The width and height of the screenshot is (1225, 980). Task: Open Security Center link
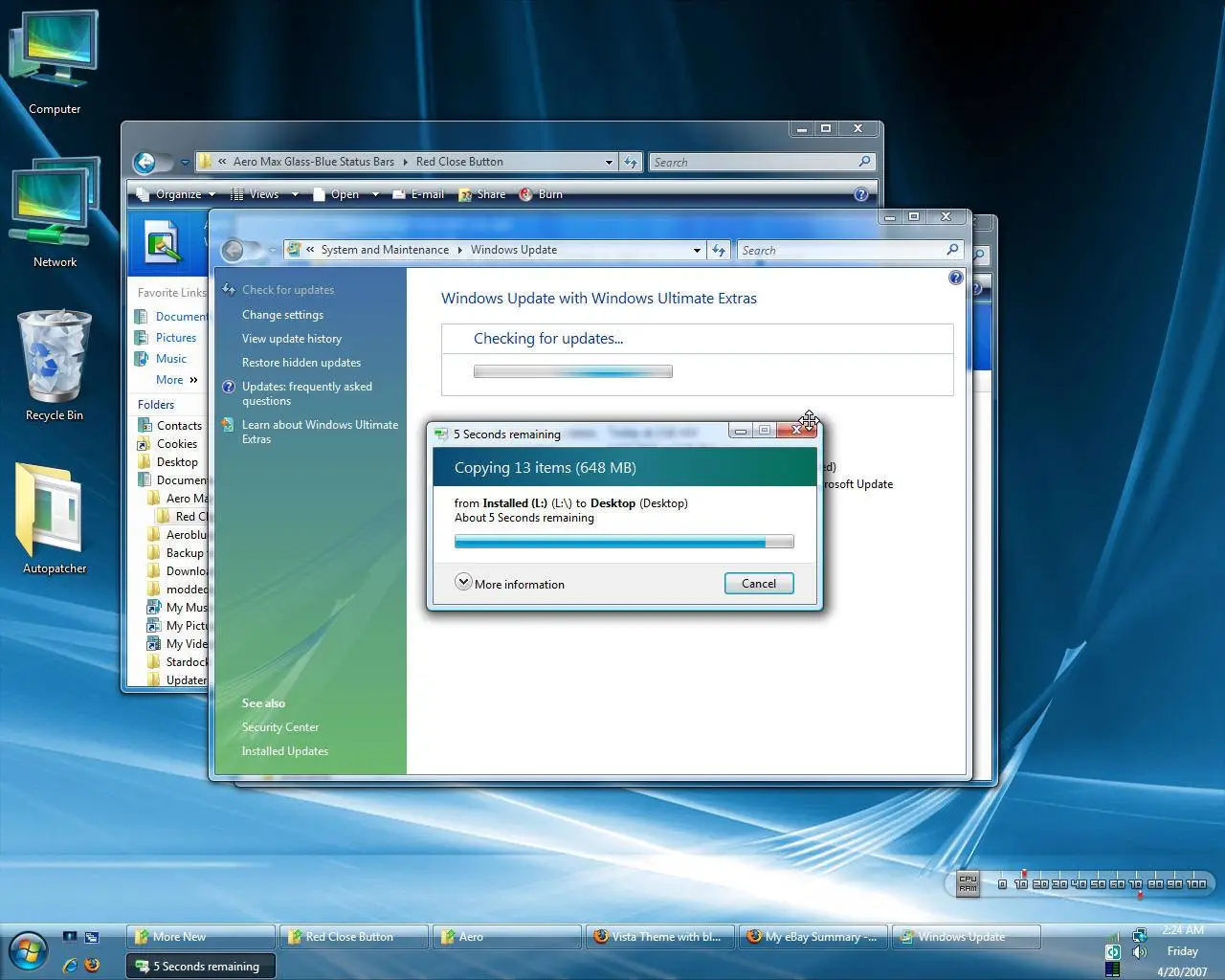280,727
